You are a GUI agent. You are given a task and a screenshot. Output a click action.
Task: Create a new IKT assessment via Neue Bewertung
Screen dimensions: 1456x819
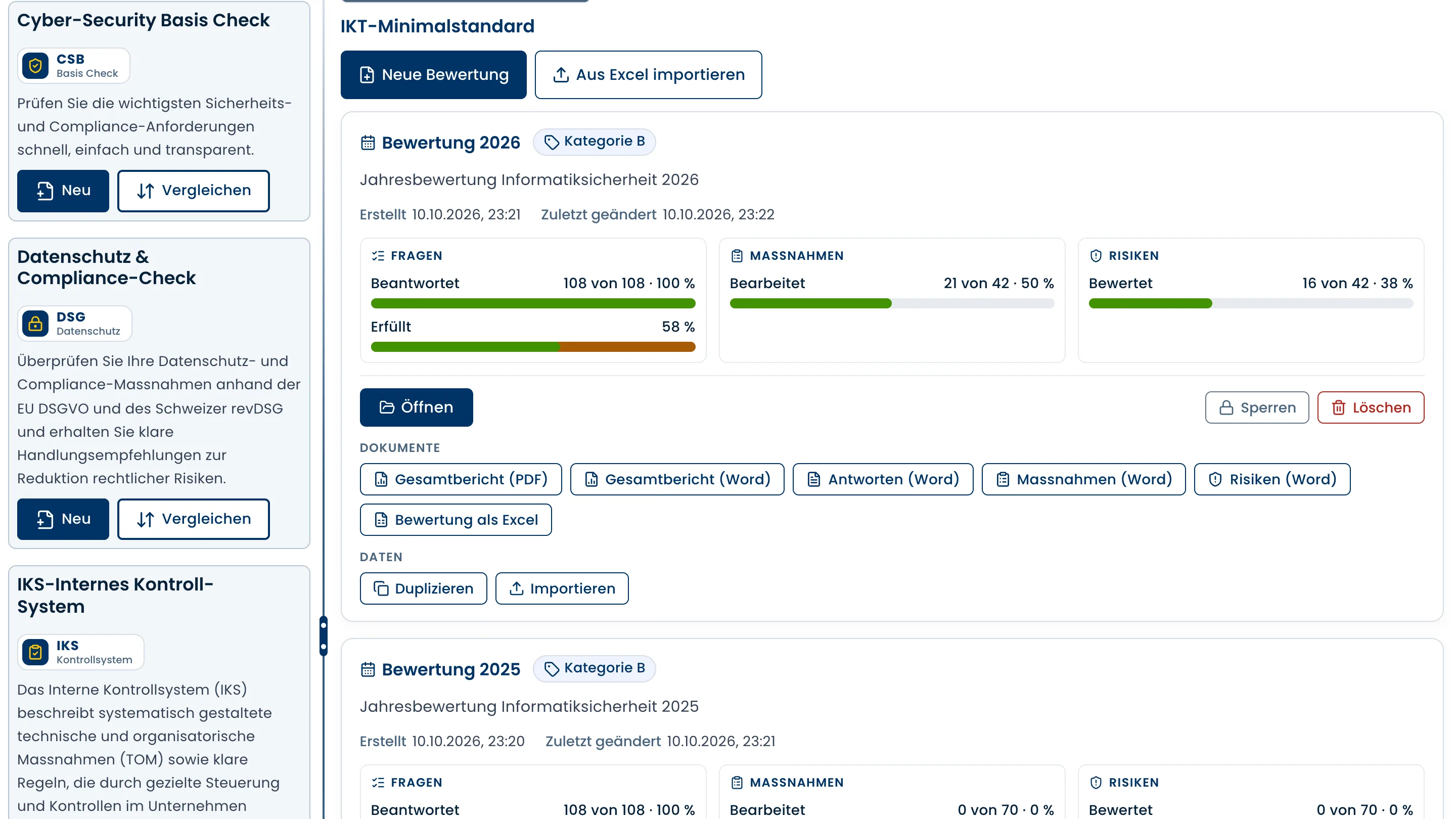tap(434, 75)
